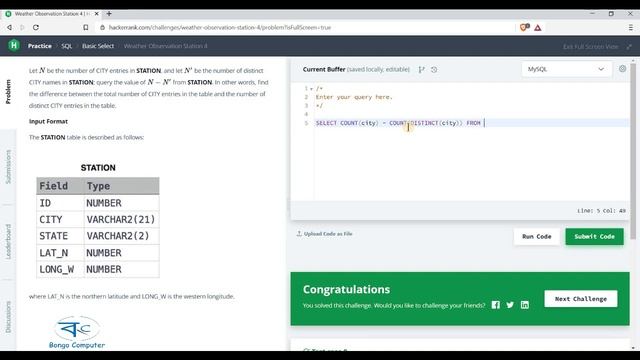Open the SQL breadcrumb link

(67, 46)
